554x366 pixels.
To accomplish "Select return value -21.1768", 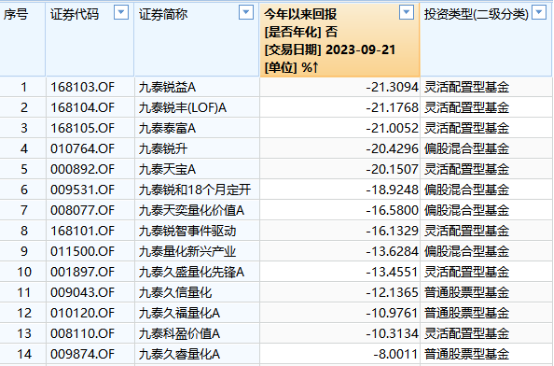I will [x=392, y=108].
